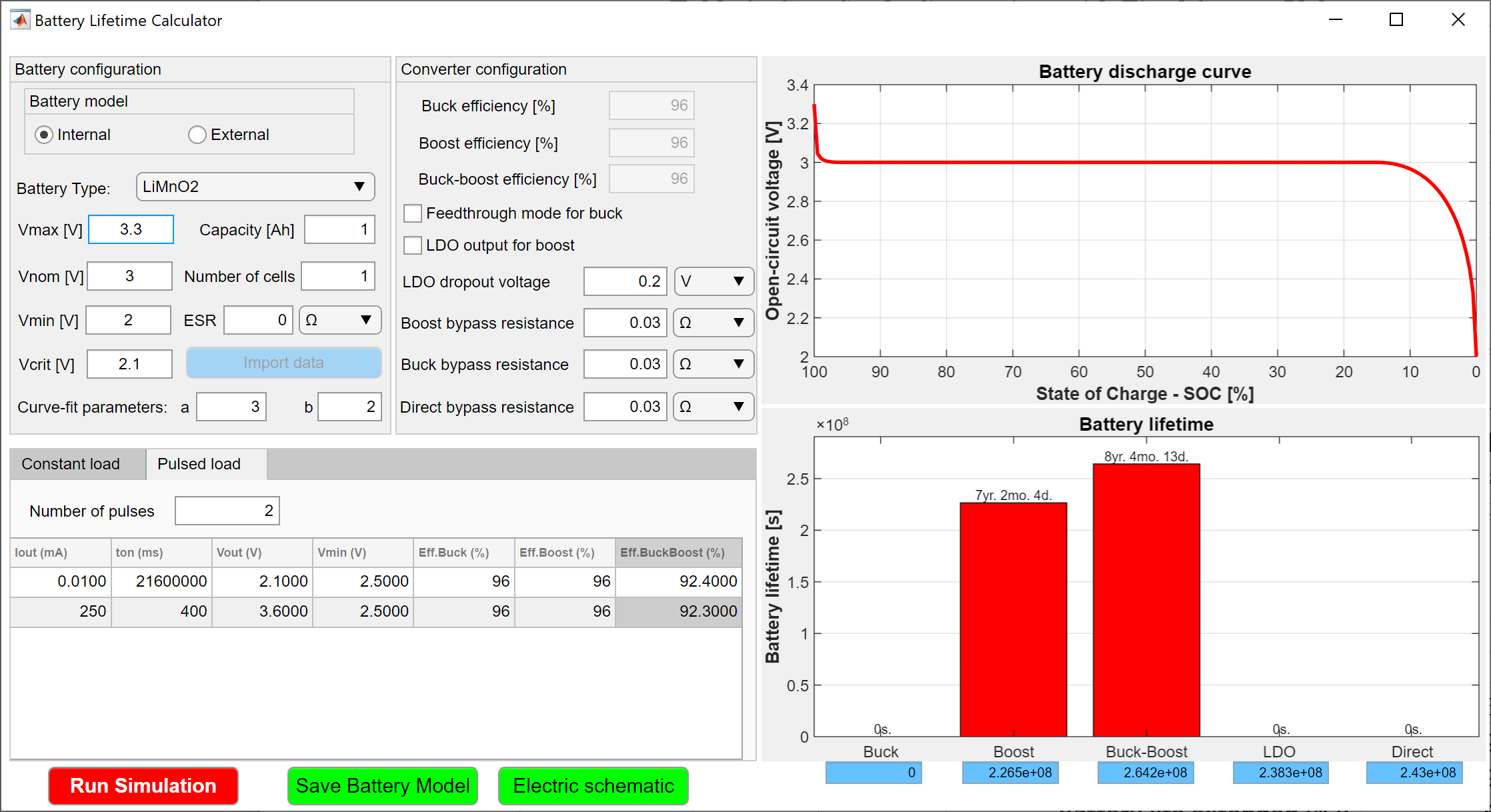1491x812 pixels.
Task: Click the Import data button
Action: (x=283, y=363)
